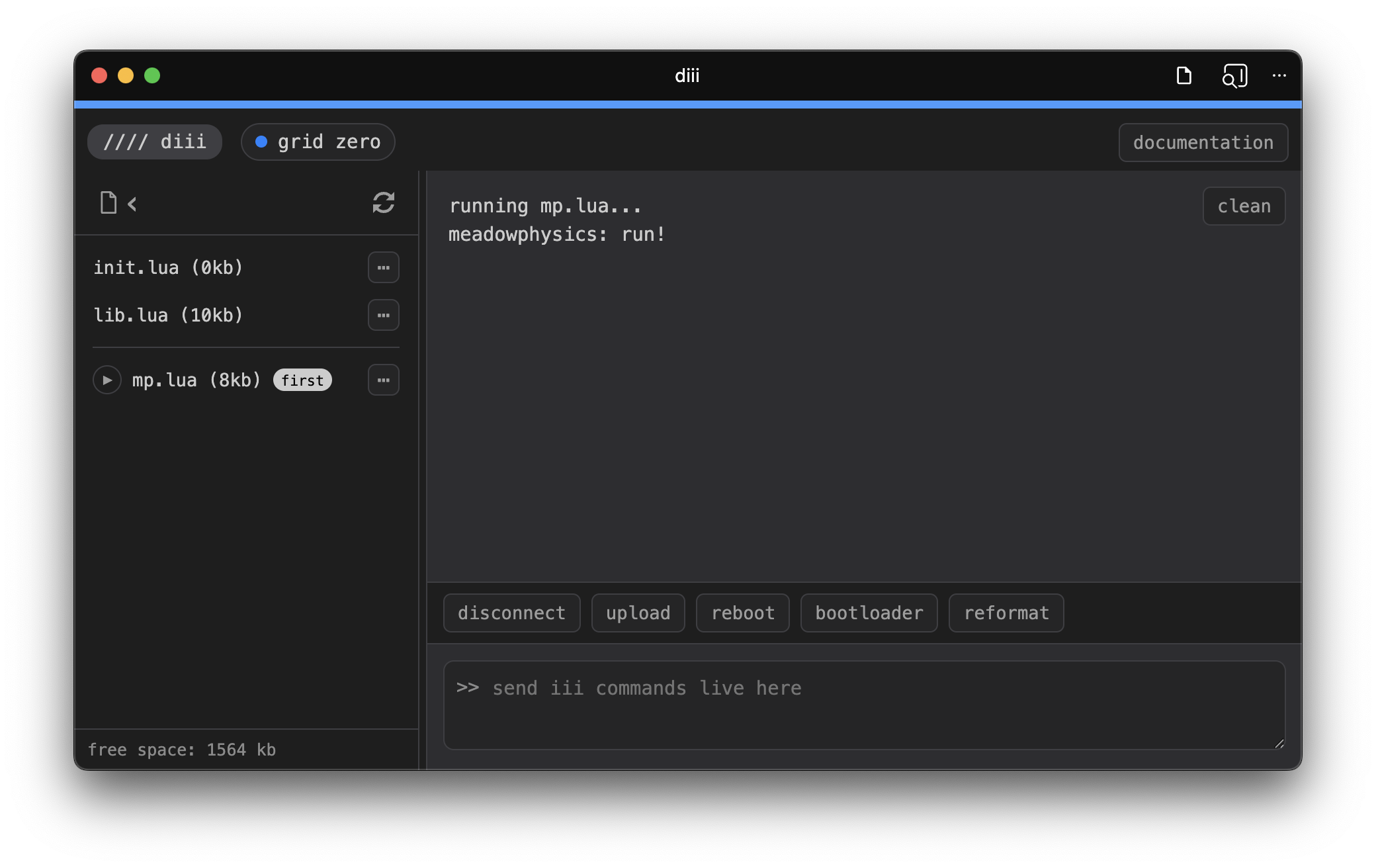The width and height of the screenshot is (1376, 868).
Task: Open the three-dot overflow menu in title bar
Action: 1279,75
